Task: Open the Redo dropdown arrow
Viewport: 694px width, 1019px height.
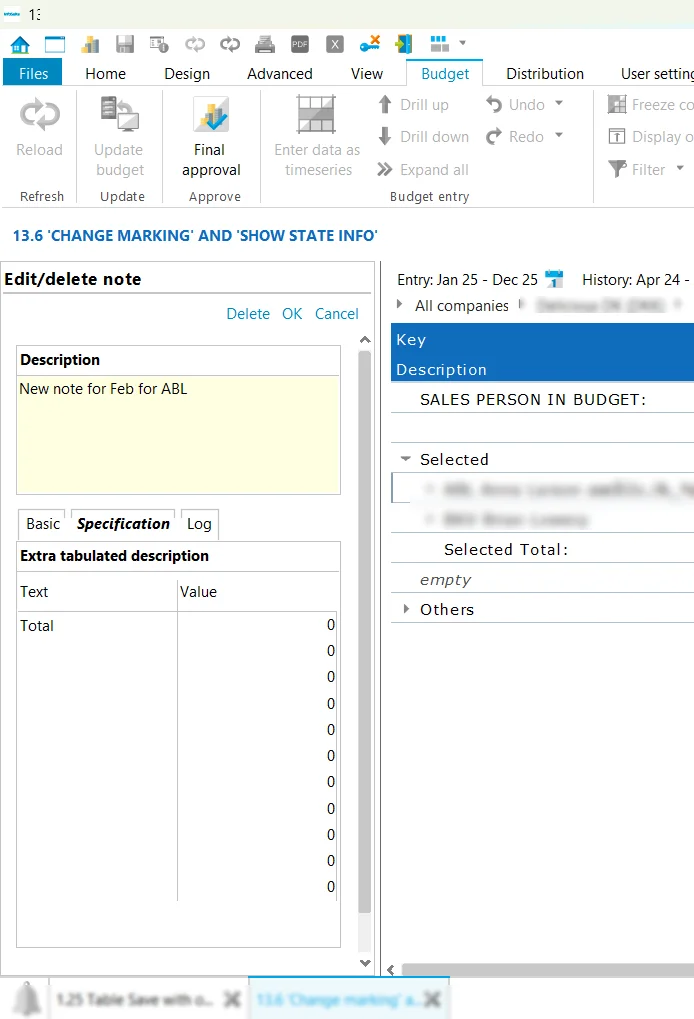Action: 559,136
